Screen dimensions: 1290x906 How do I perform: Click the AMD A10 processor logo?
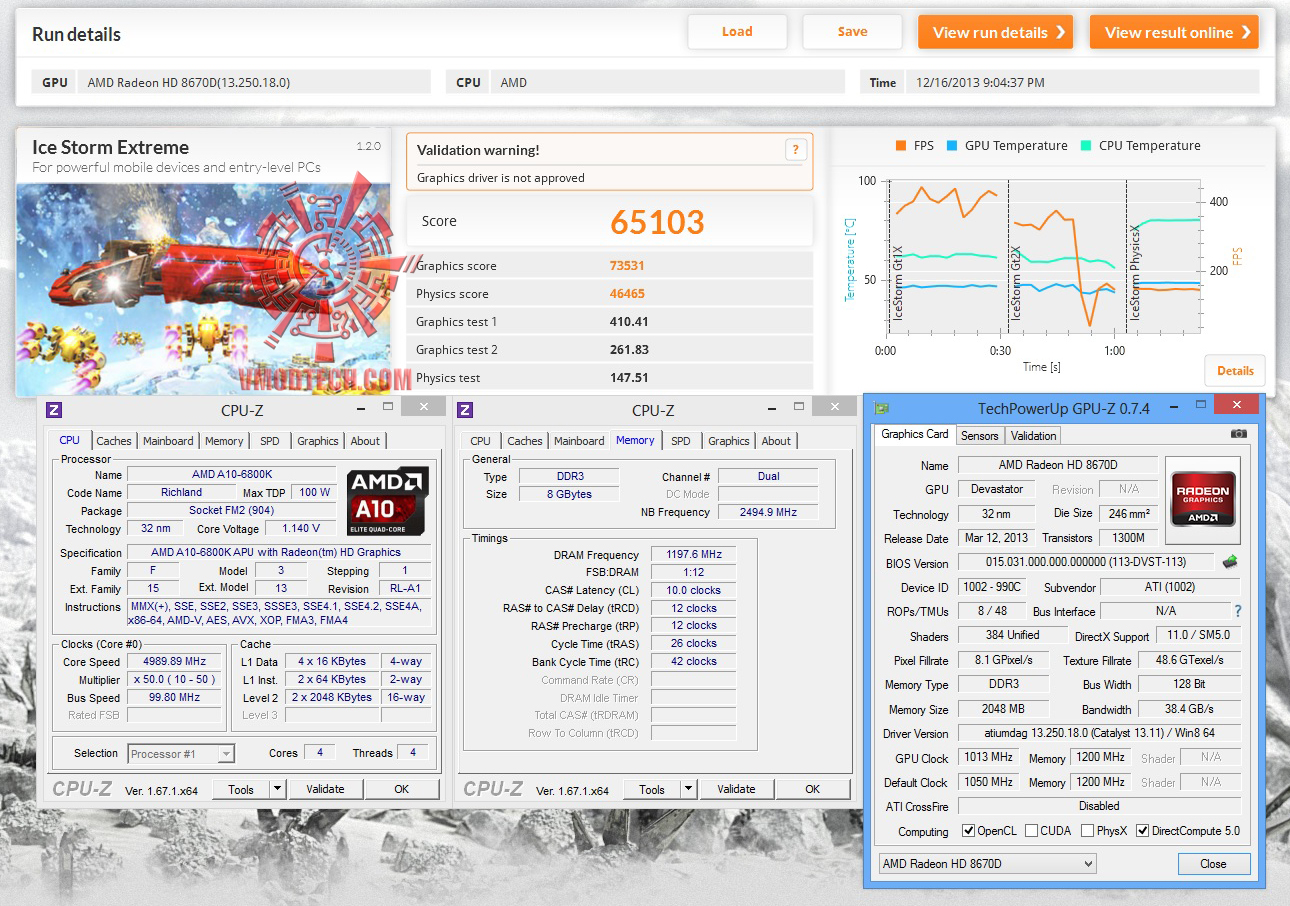click(388, 500)
